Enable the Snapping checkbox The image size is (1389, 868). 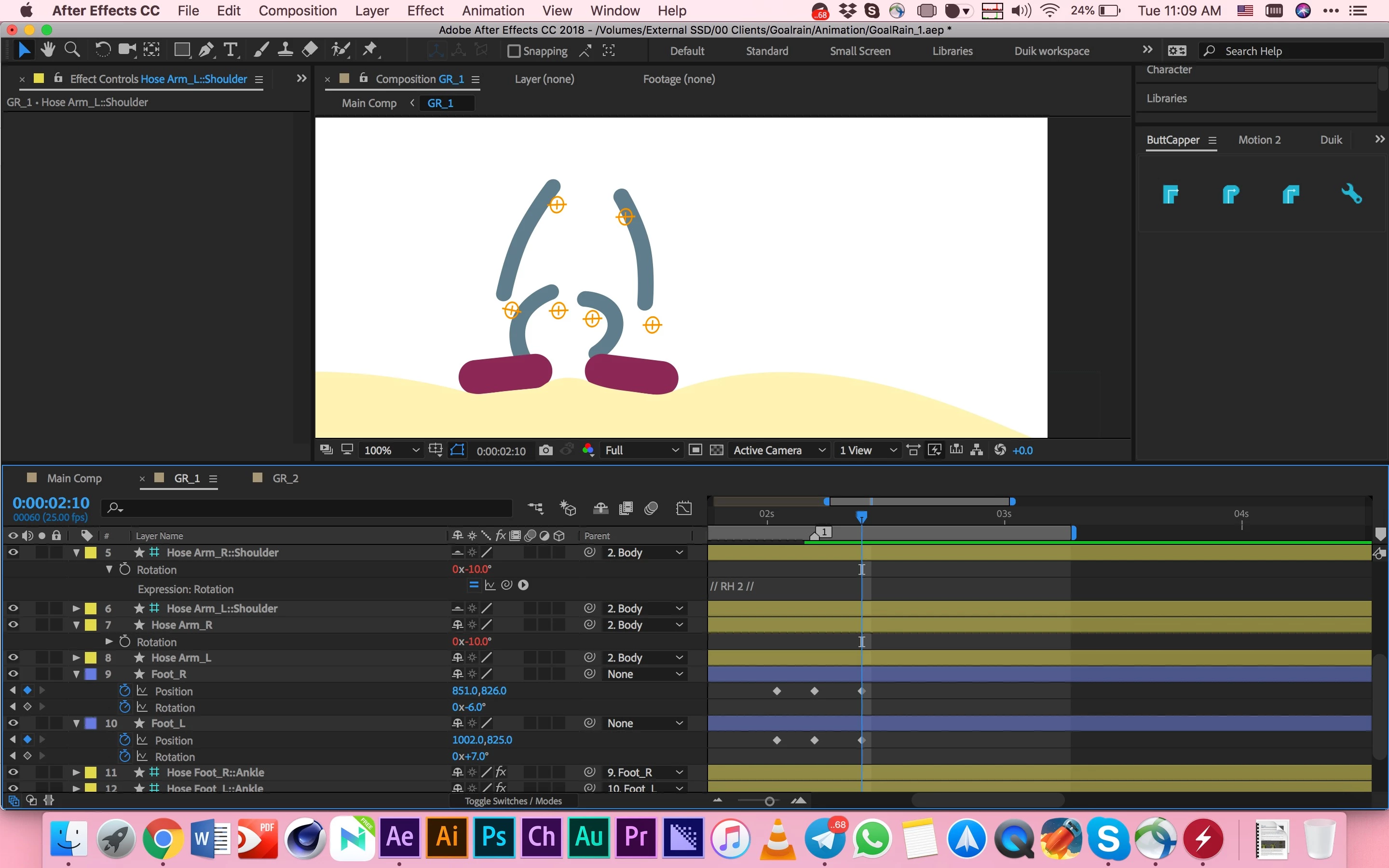(514, 51)
